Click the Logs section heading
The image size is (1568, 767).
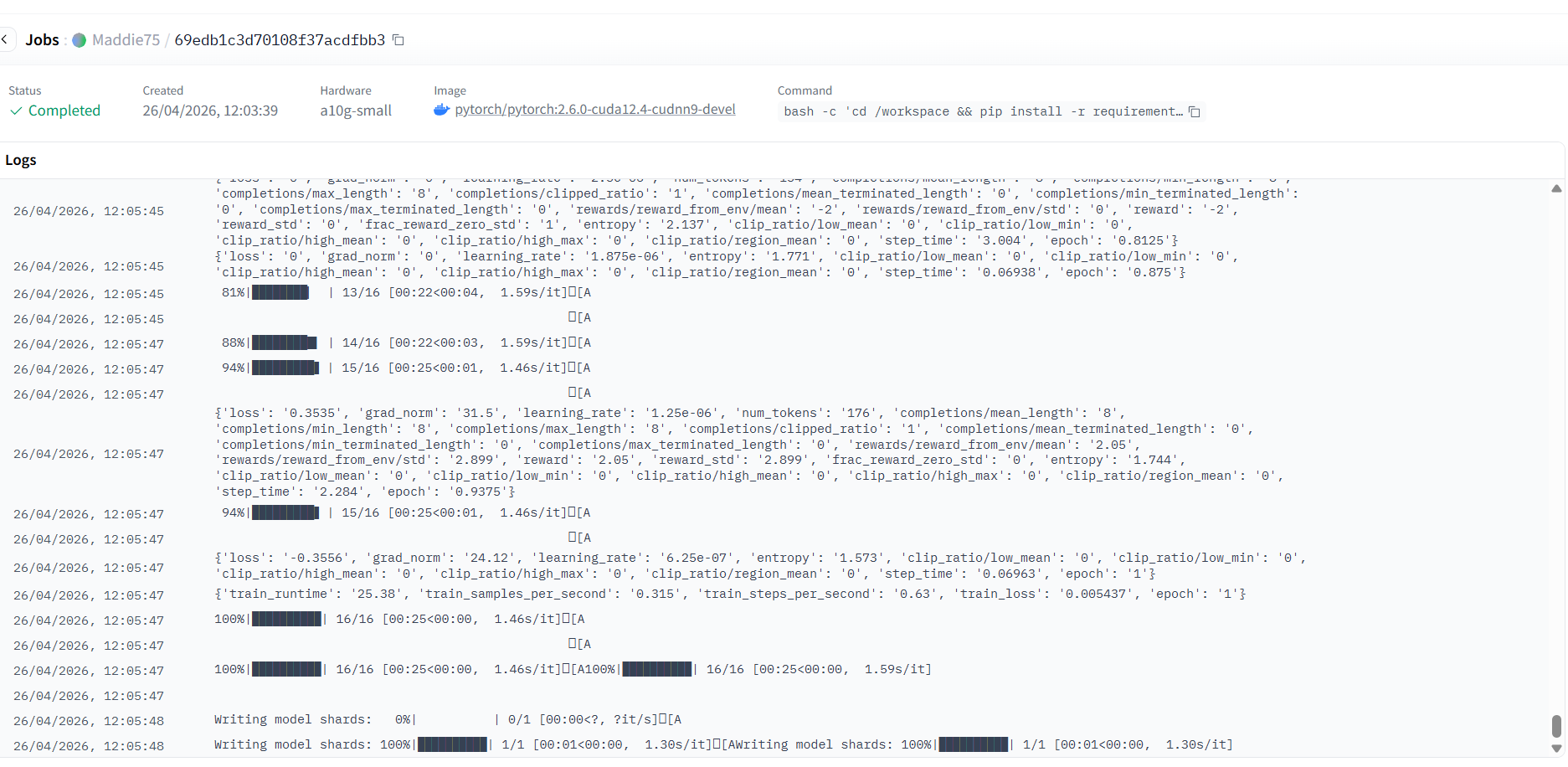(x=21, y=160)
